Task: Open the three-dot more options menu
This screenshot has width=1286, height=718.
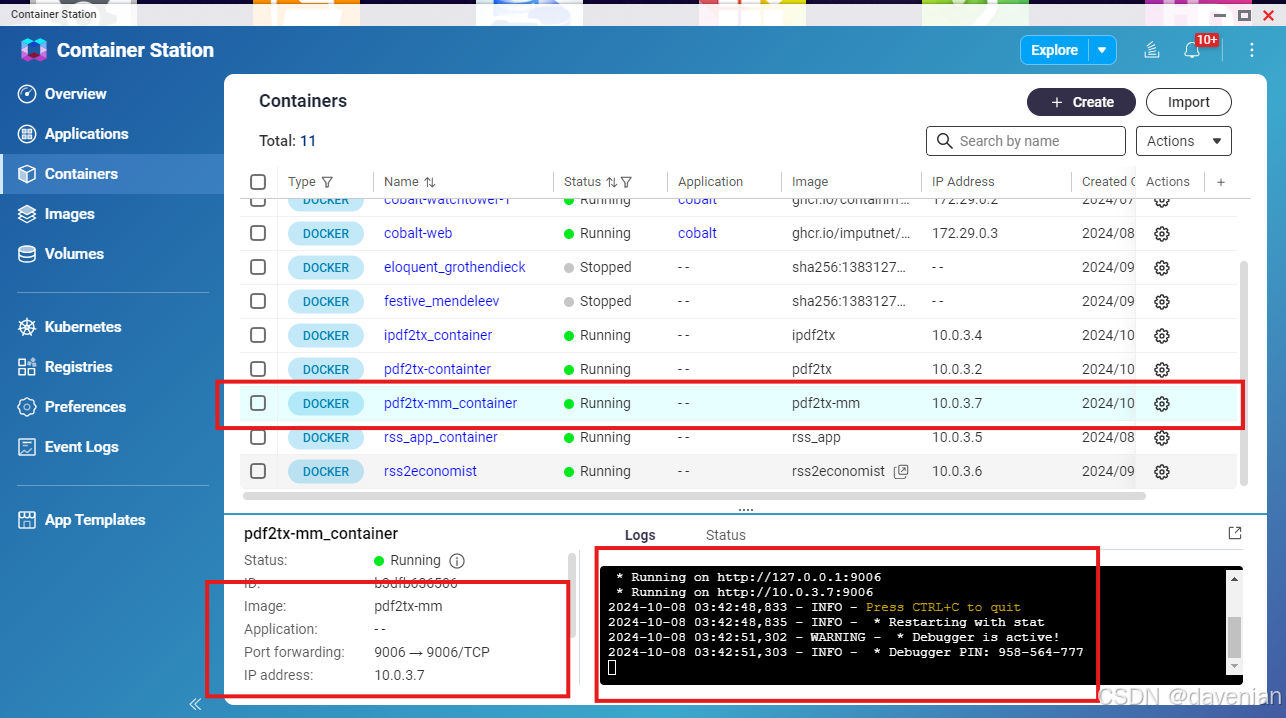Action: tap(1252, 50)
